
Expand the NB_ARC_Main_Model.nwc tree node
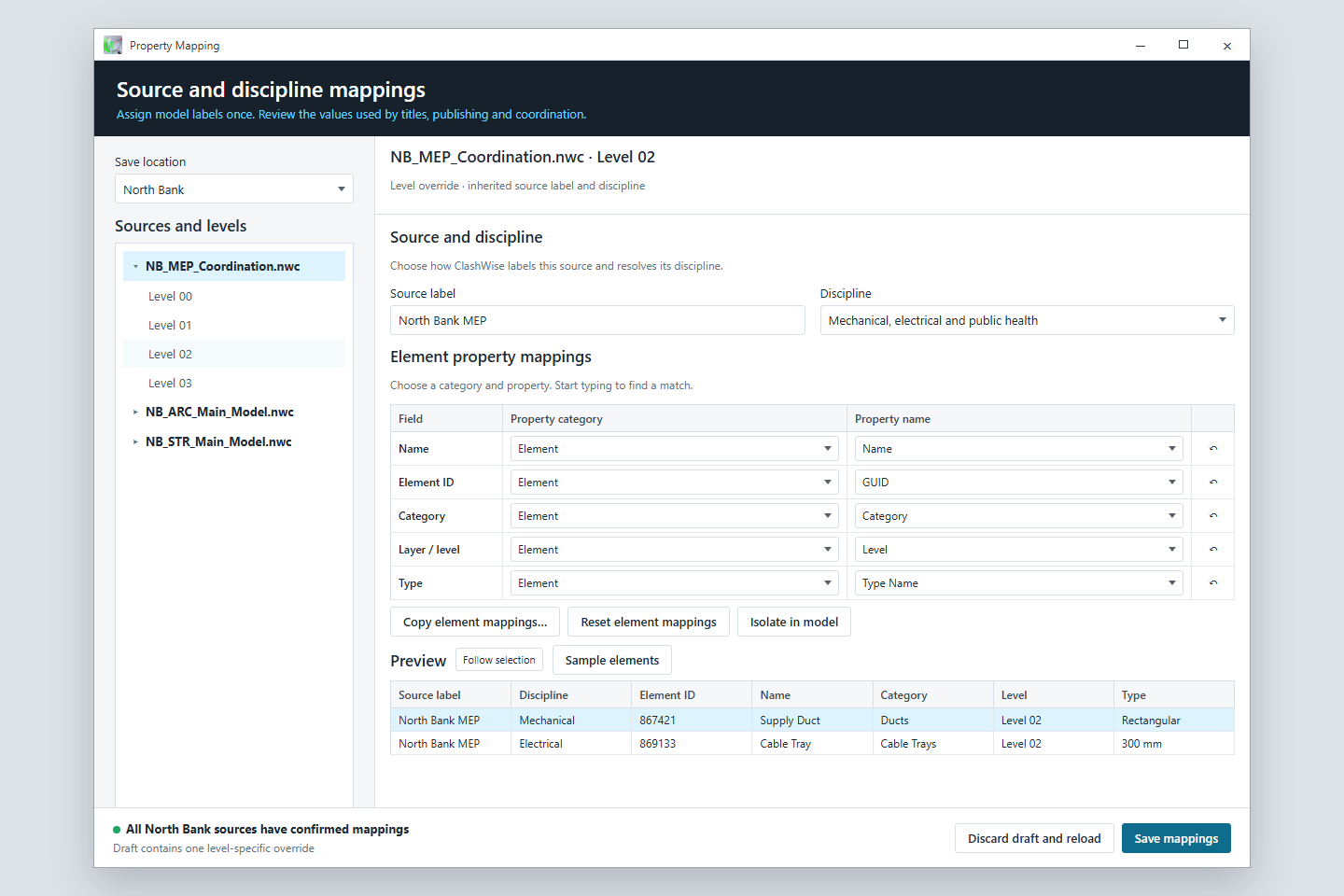click(135, 412)
